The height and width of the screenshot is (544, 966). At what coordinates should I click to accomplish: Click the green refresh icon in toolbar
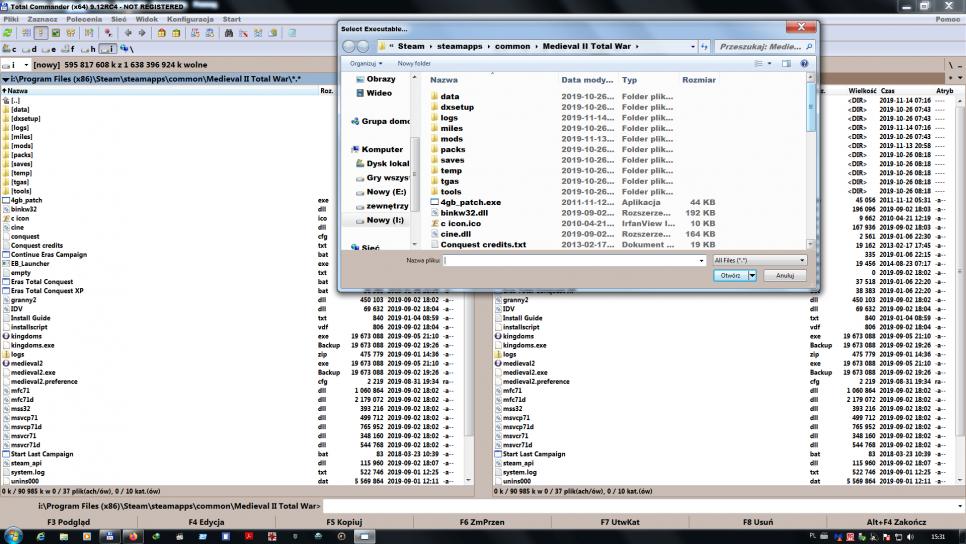pyautogui.click(x=8, y=33)
